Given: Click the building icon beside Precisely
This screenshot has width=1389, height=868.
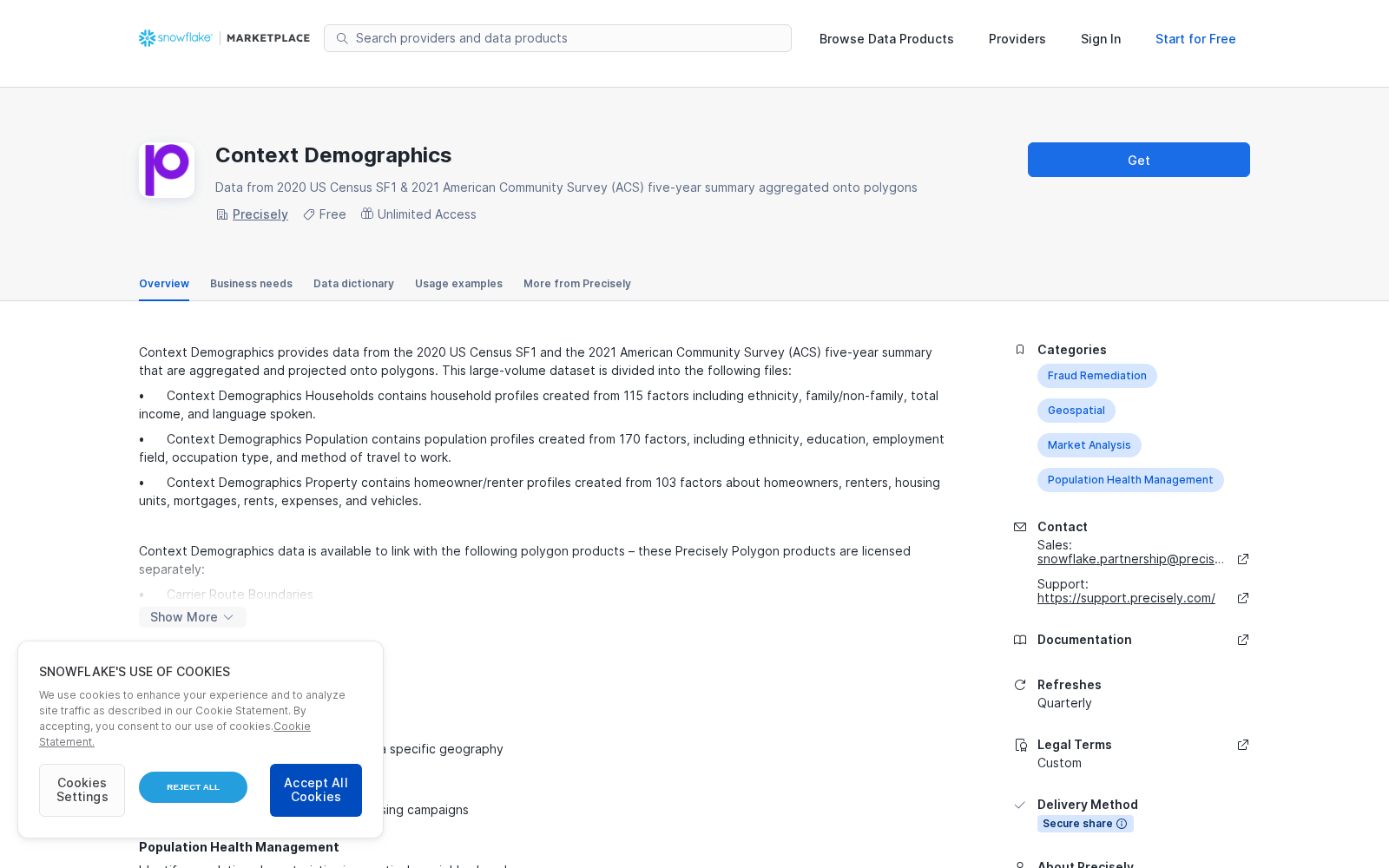Looking at the screenshot, I should coord(222,214).
